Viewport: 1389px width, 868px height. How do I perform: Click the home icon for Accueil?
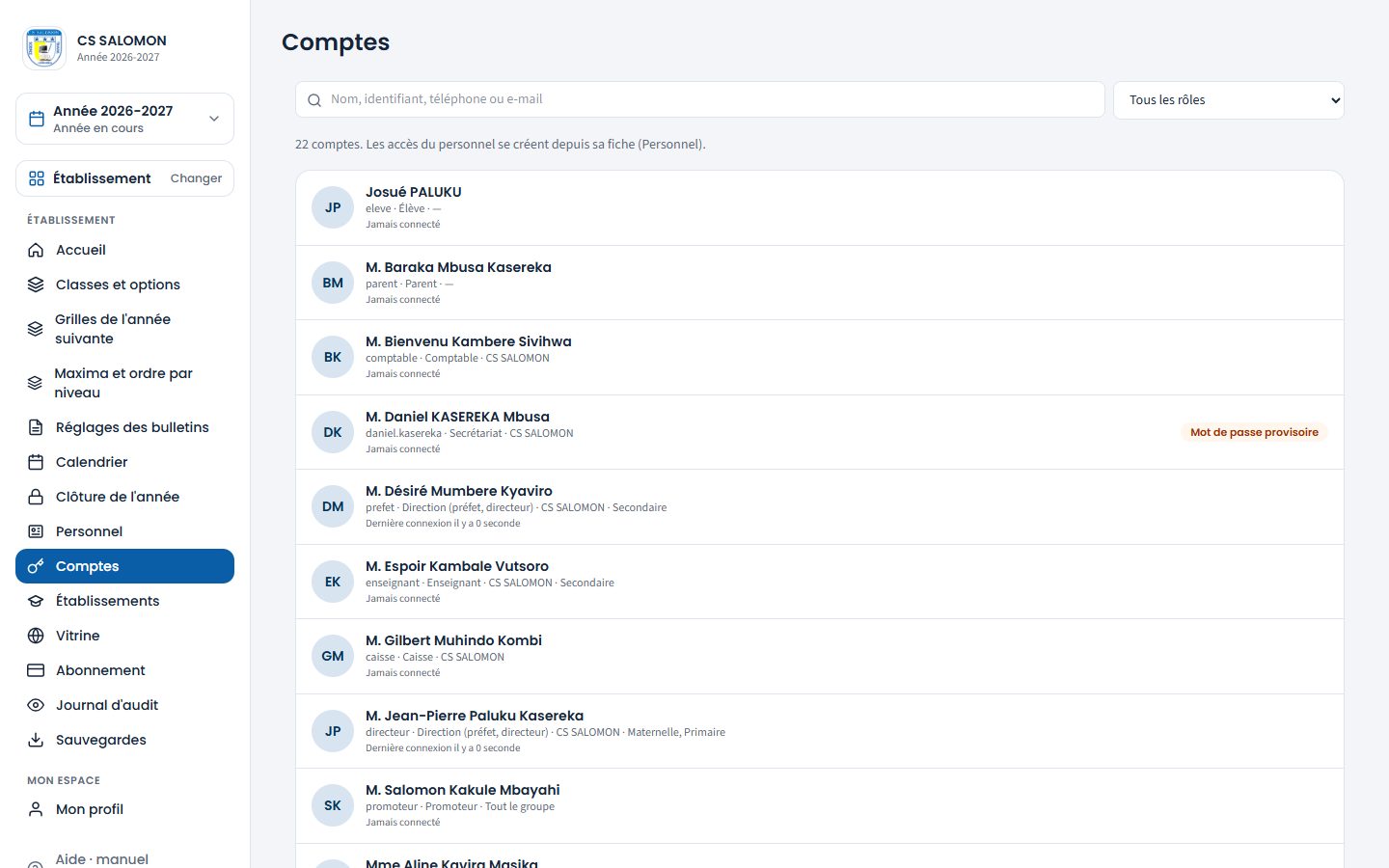tap(36, 250)
